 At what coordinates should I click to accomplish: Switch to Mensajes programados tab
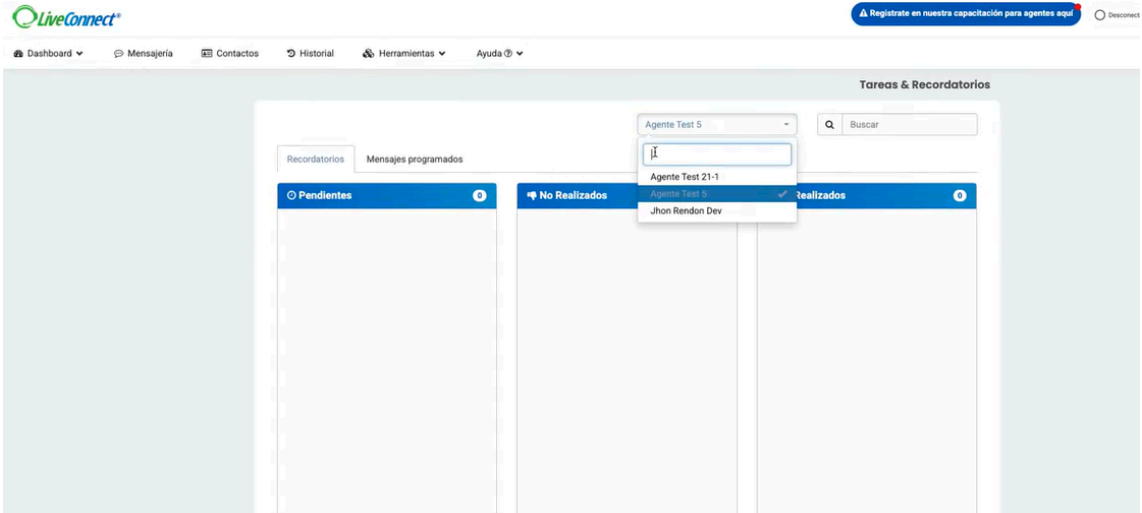click(x=414, y=159)
